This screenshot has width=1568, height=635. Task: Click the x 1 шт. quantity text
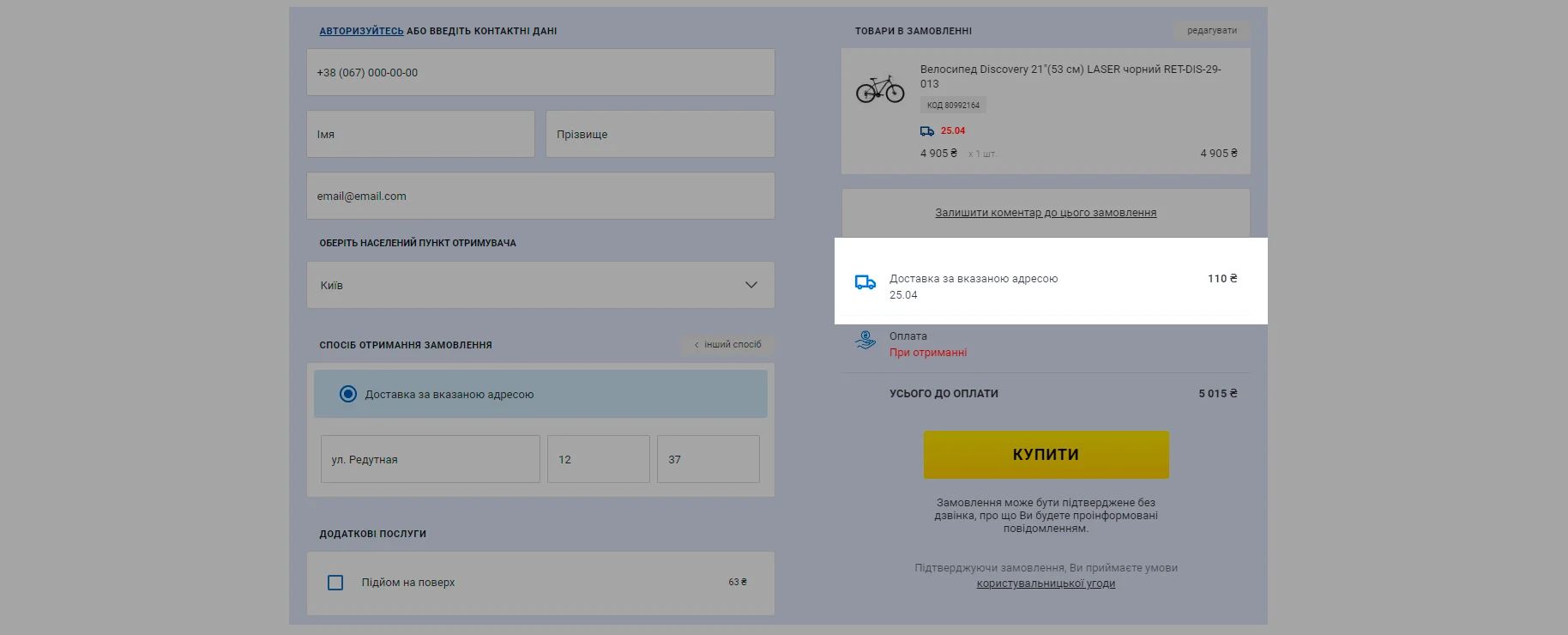[x=982, y=154]
